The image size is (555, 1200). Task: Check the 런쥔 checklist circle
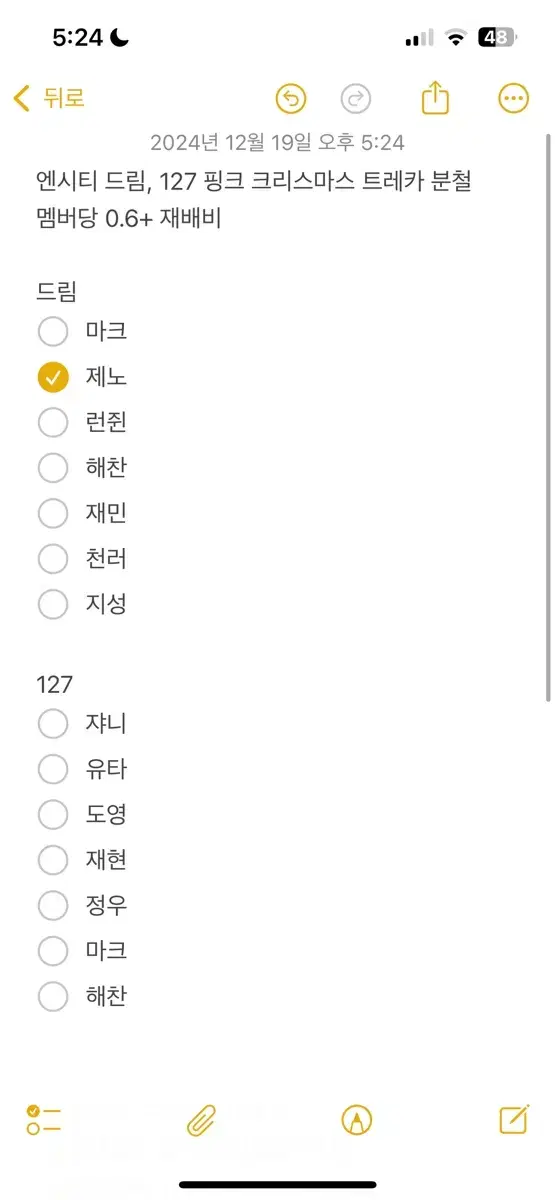click(x=53, y=422)
